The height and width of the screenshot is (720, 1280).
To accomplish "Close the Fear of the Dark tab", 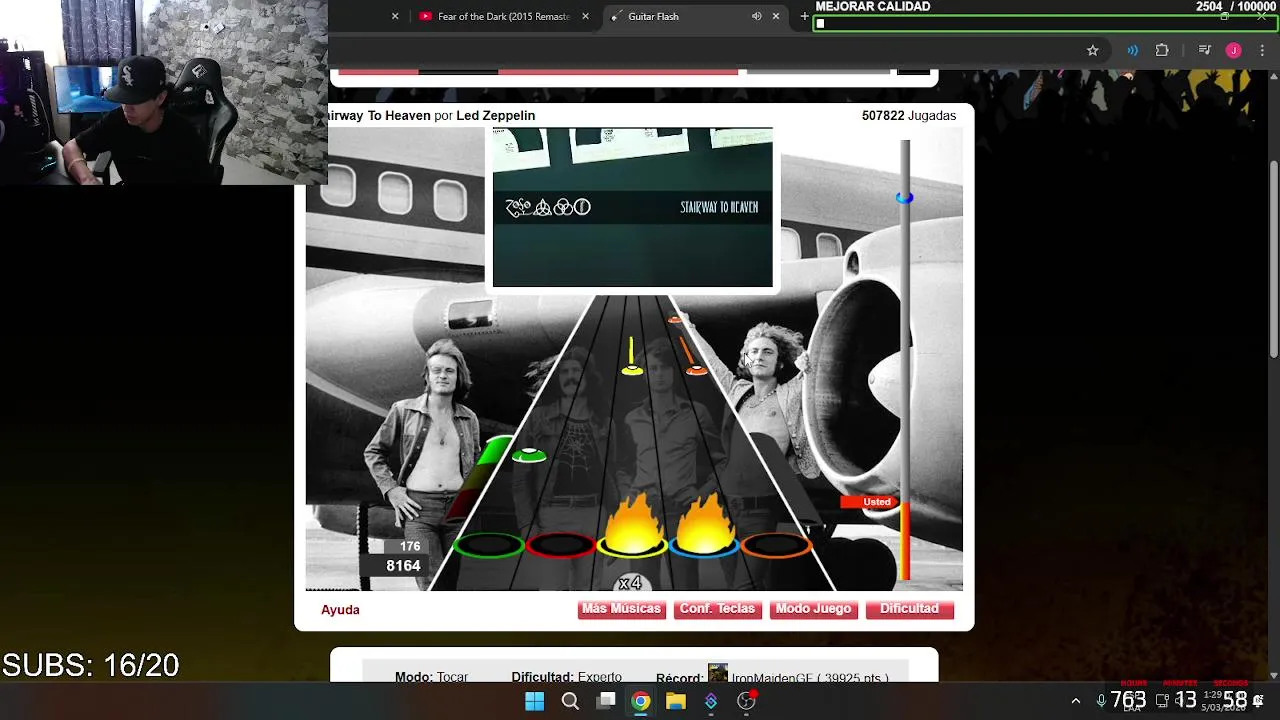I will (585, 16).
